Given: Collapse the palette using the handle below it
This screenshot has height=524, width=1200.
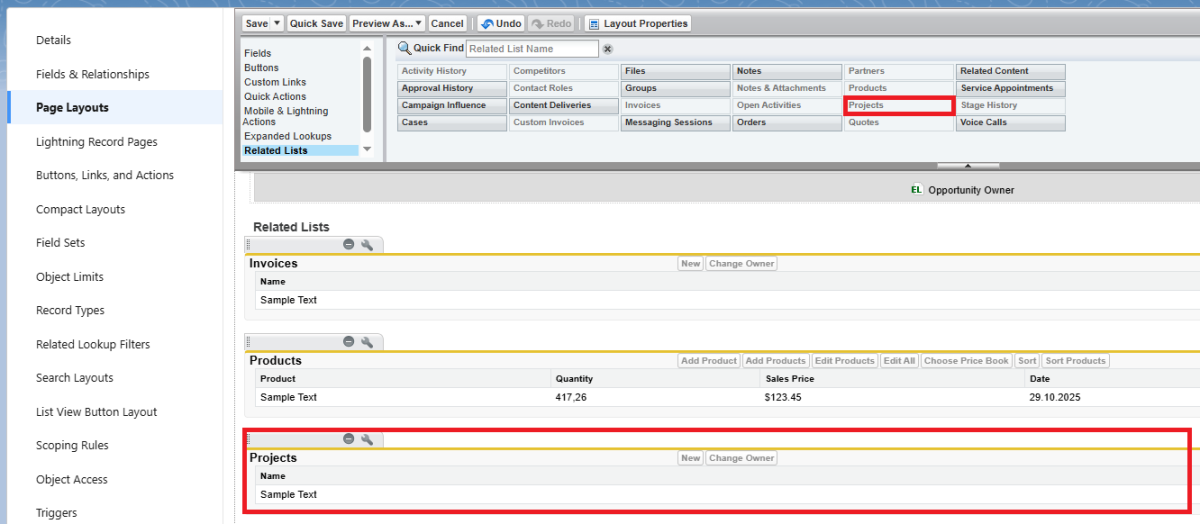Looking at the screenshot, I should click(x=967, y=165).
